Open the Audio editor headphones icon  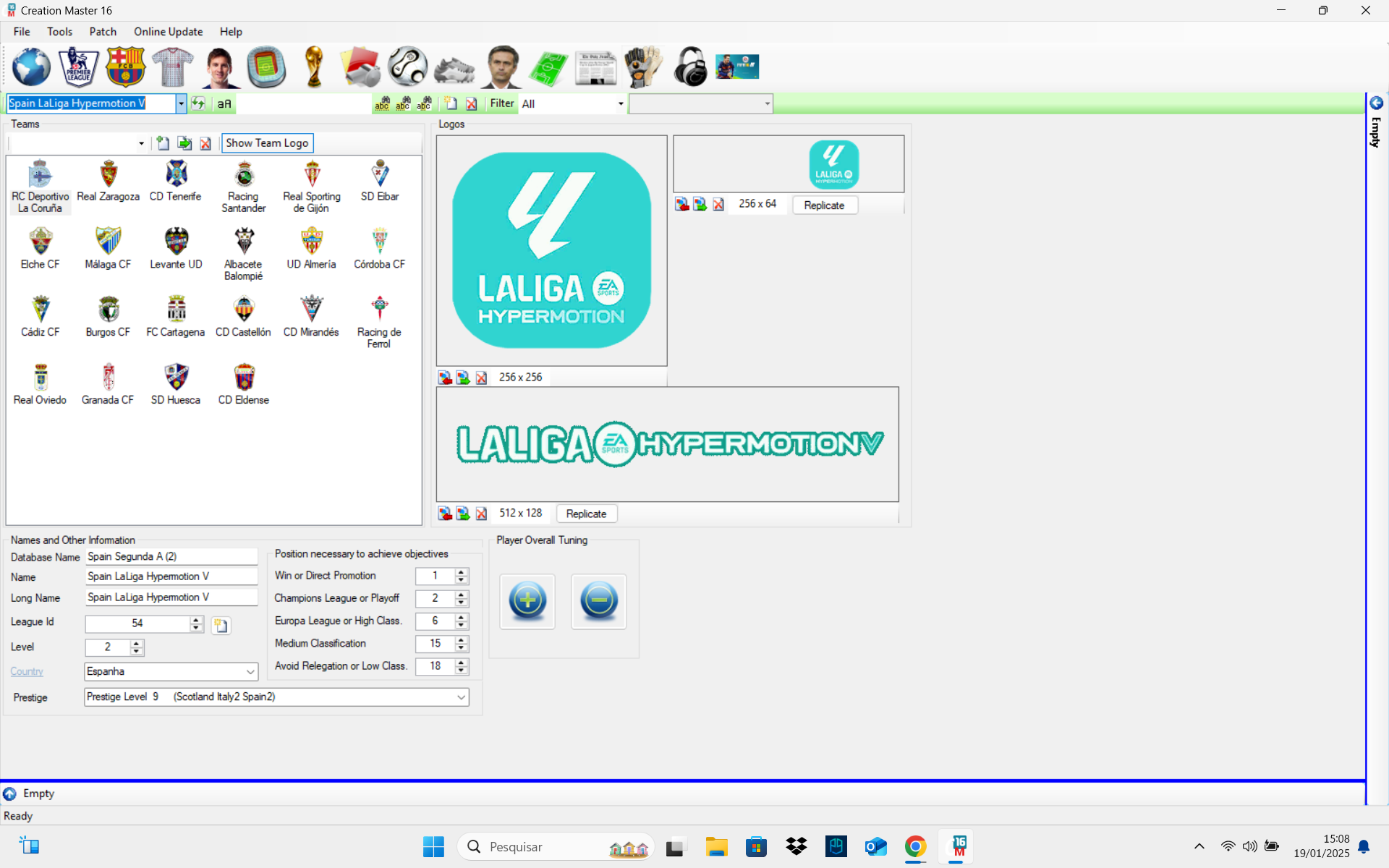point(690,67)
